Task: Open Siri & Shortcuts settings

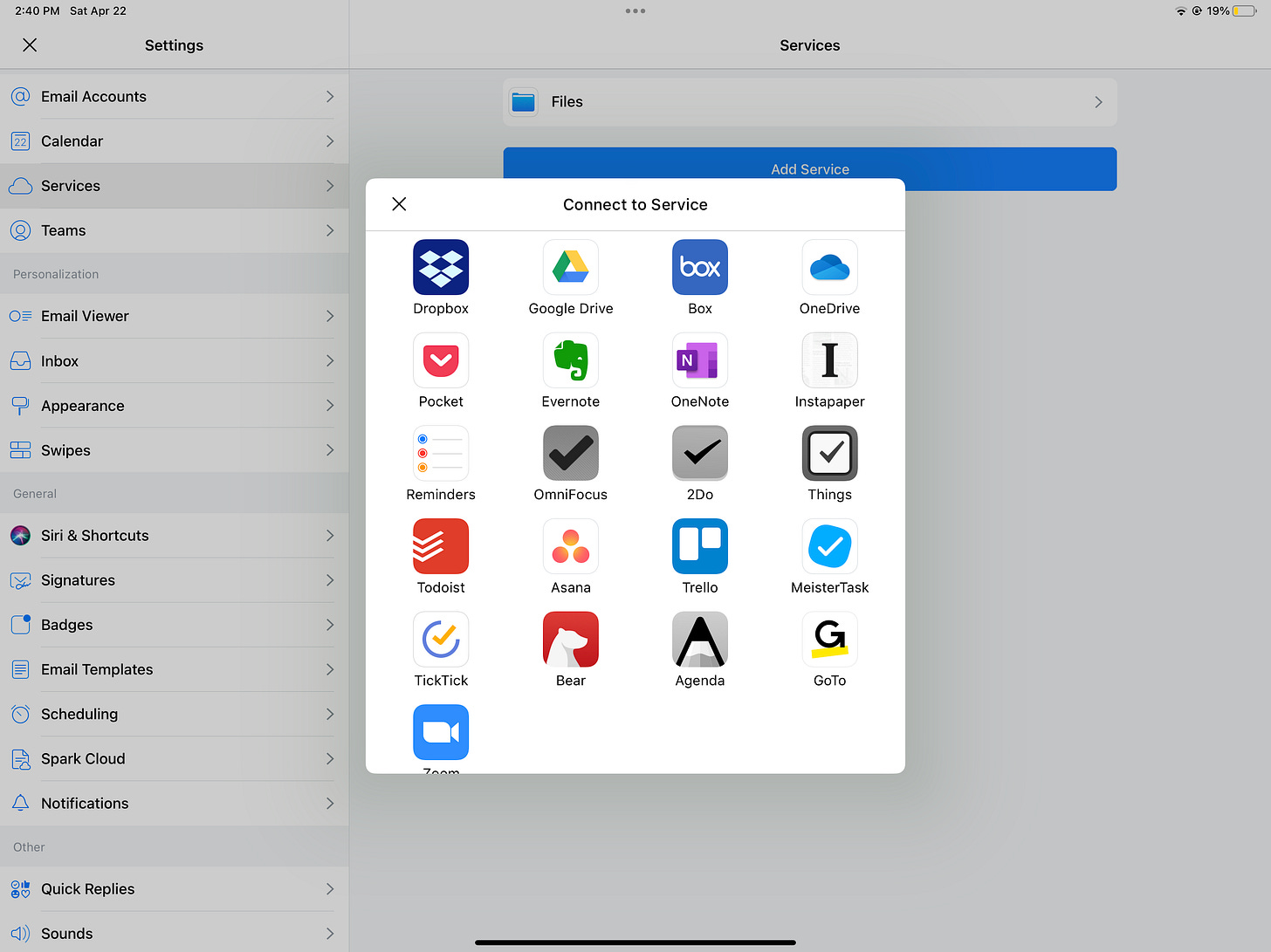Action: 175,536
